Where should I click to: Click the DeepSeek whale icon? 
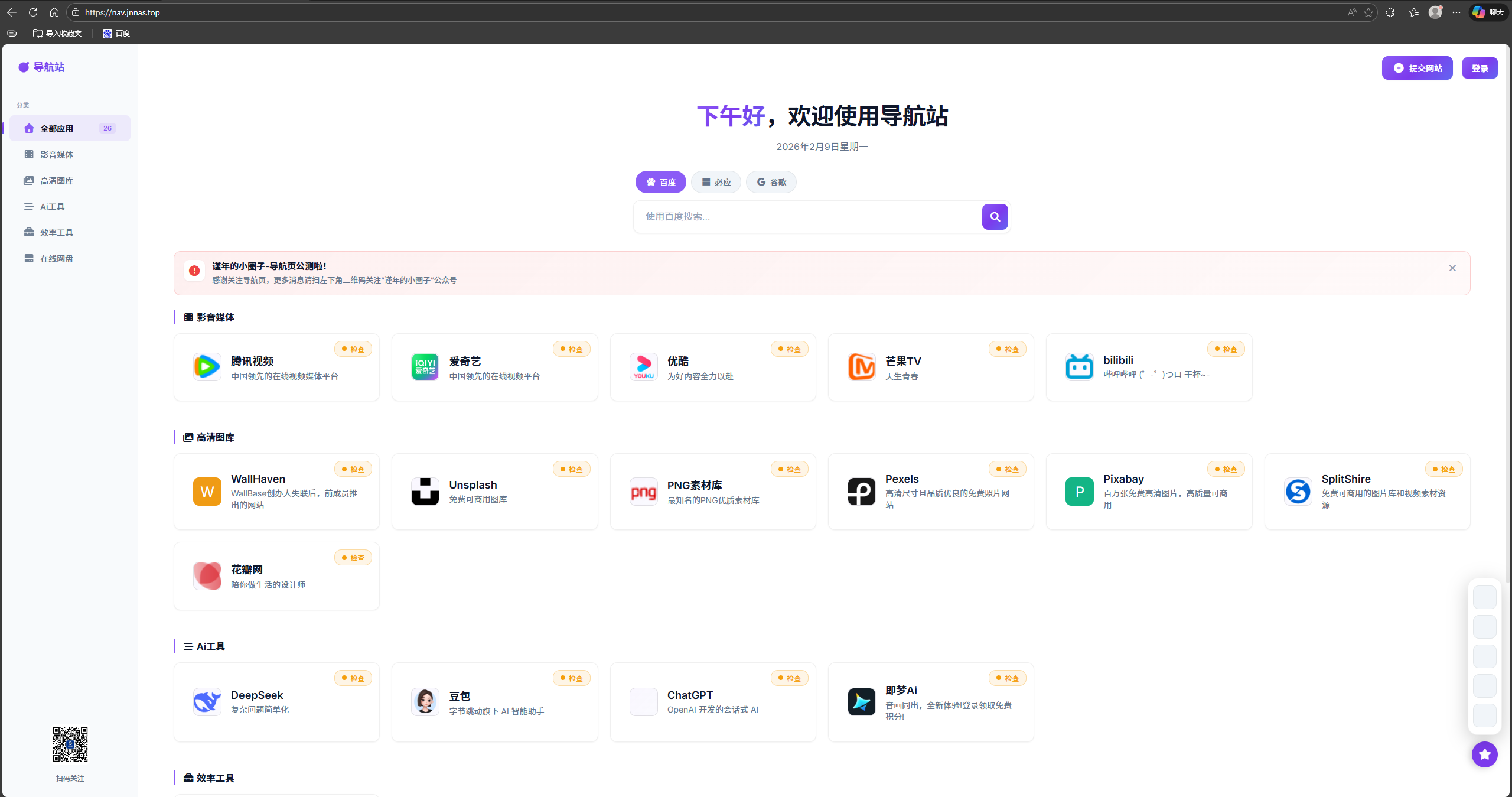coord(207,702)
